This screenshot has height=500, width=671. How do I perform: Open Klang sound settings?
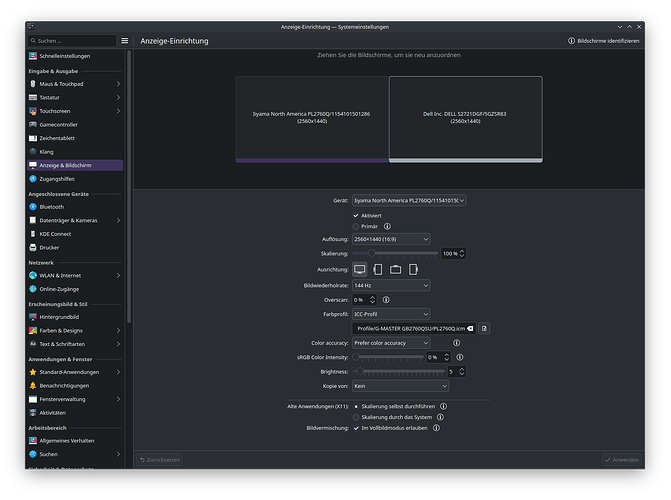coord(75,152)
